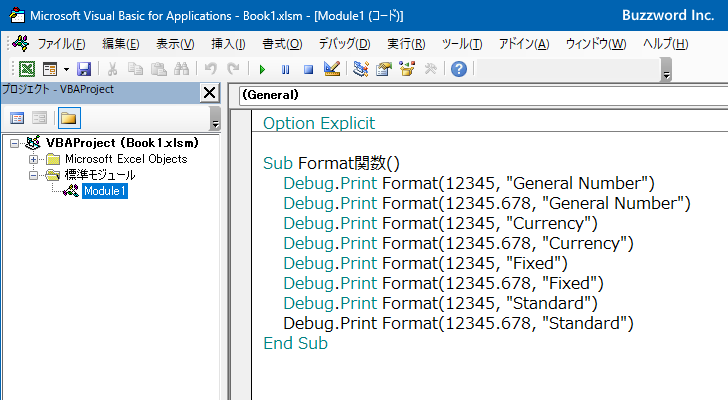Screen dimensions: 728x400
Task: Click the Format(12345.678, "Currency") line
Action: point(458,243)
